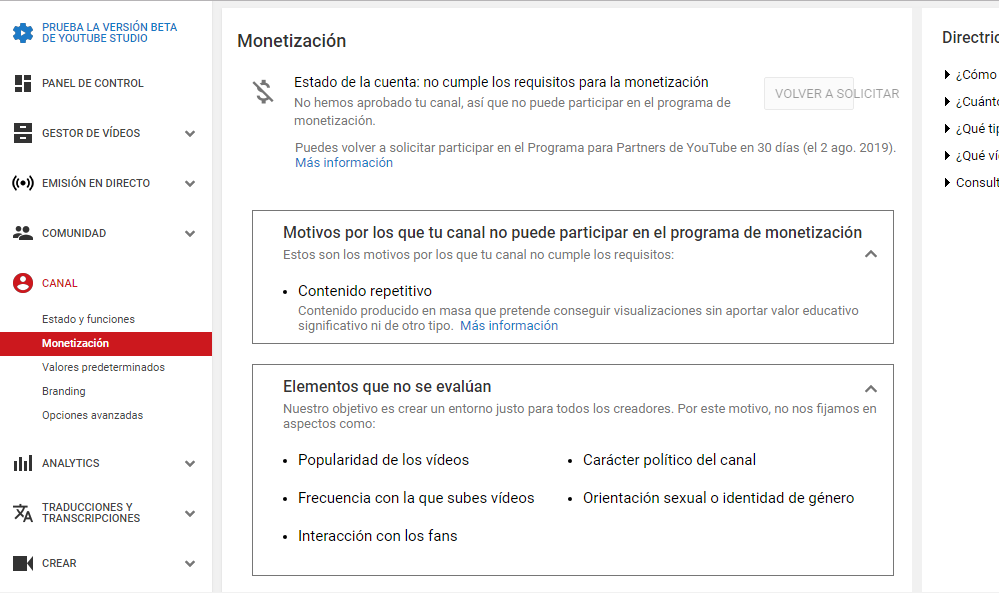Viewport: 999px width, 593px height.
Task: Open Estado y funciones under Canal
Action: click(89, 319)
